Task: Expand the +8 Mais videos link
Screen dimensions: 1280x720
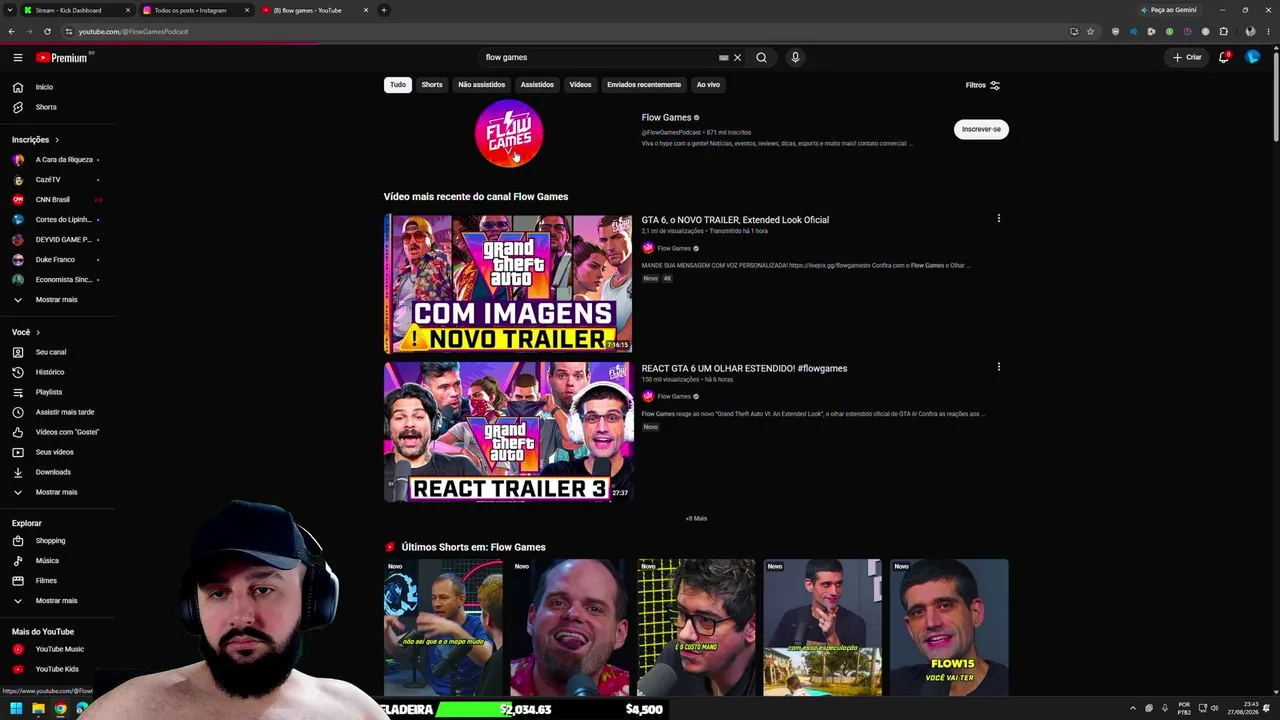Action: click(x=696, y=519)
